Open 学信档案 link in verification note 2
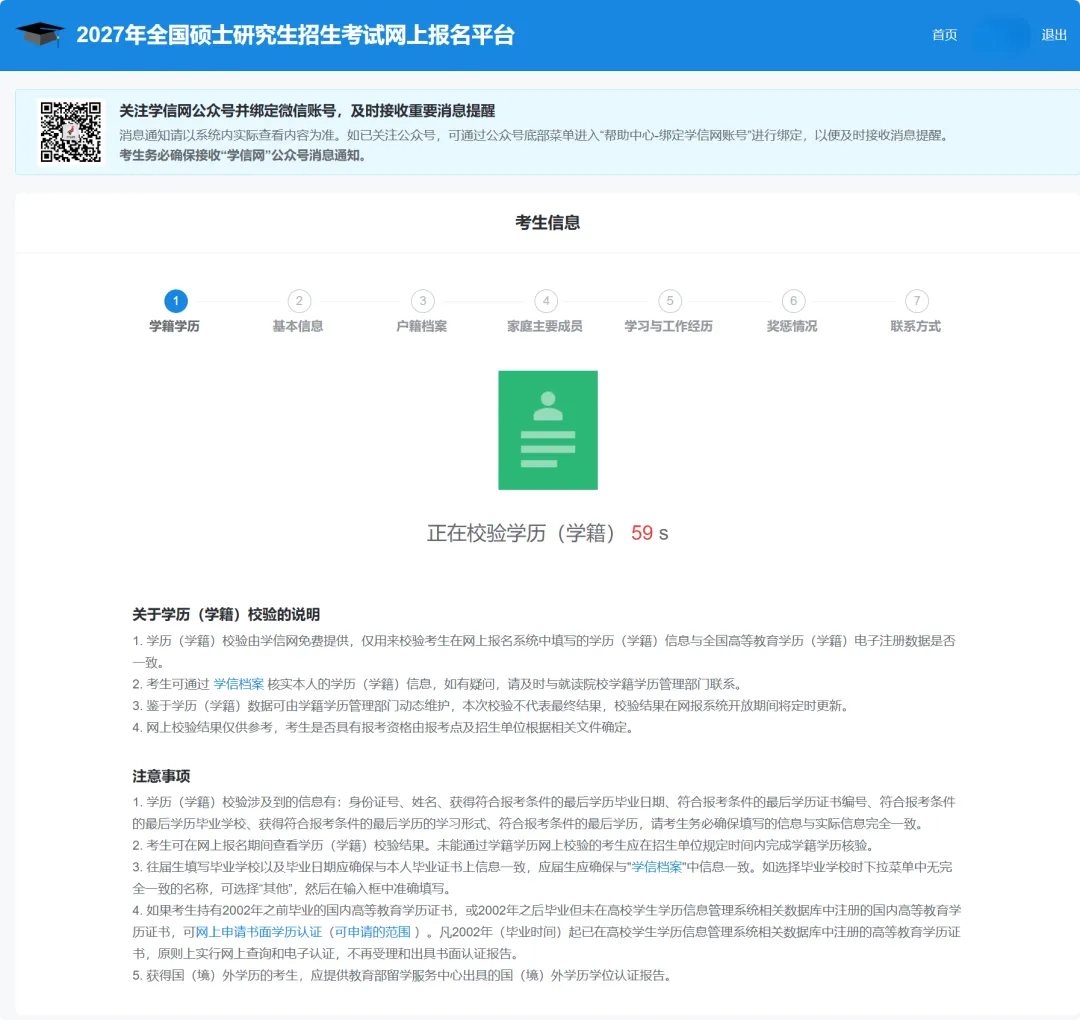 click(x=238, y=684)
